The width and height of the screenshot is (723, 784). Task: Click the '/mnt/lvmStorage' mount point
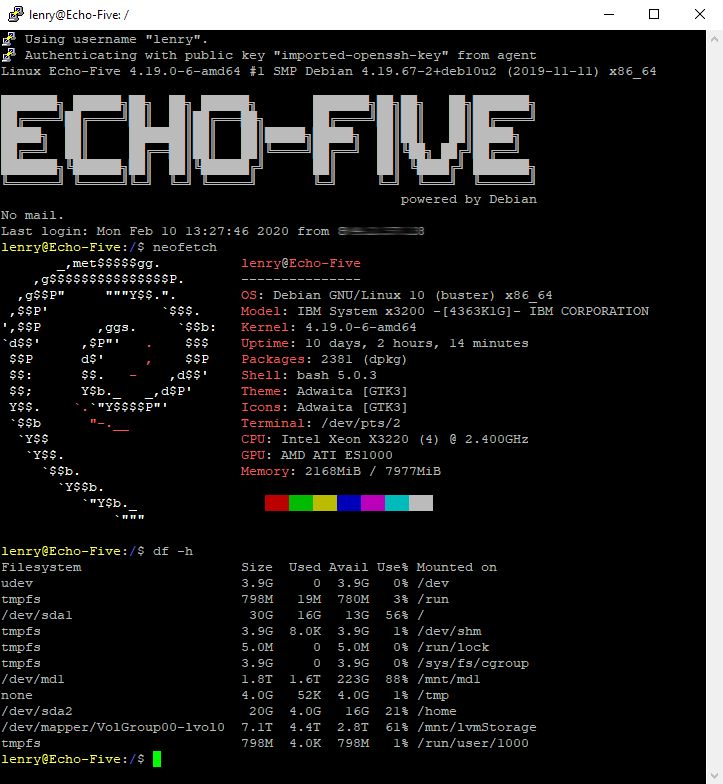tap(477, 727)
